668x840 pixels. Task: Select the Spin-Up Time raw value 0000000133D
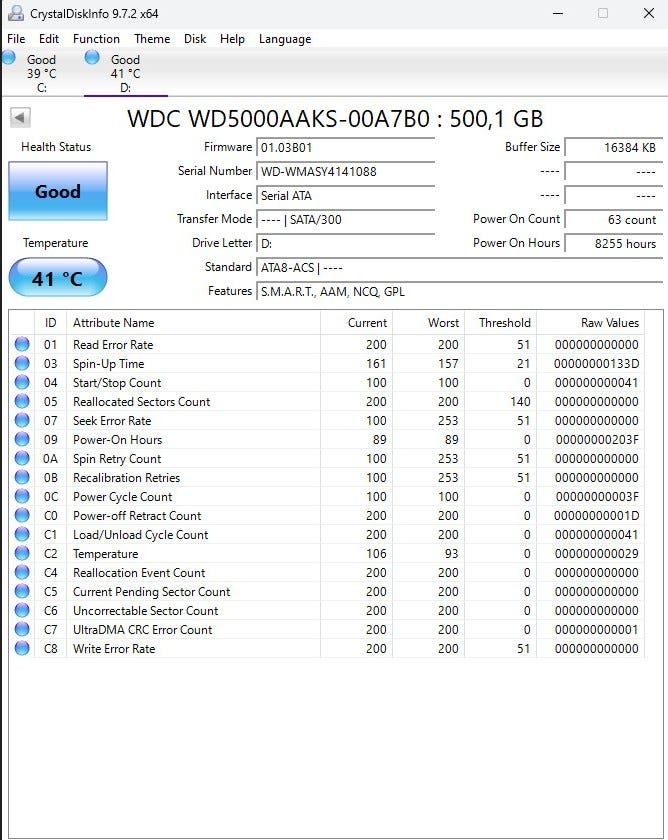[x=596, y=364]
